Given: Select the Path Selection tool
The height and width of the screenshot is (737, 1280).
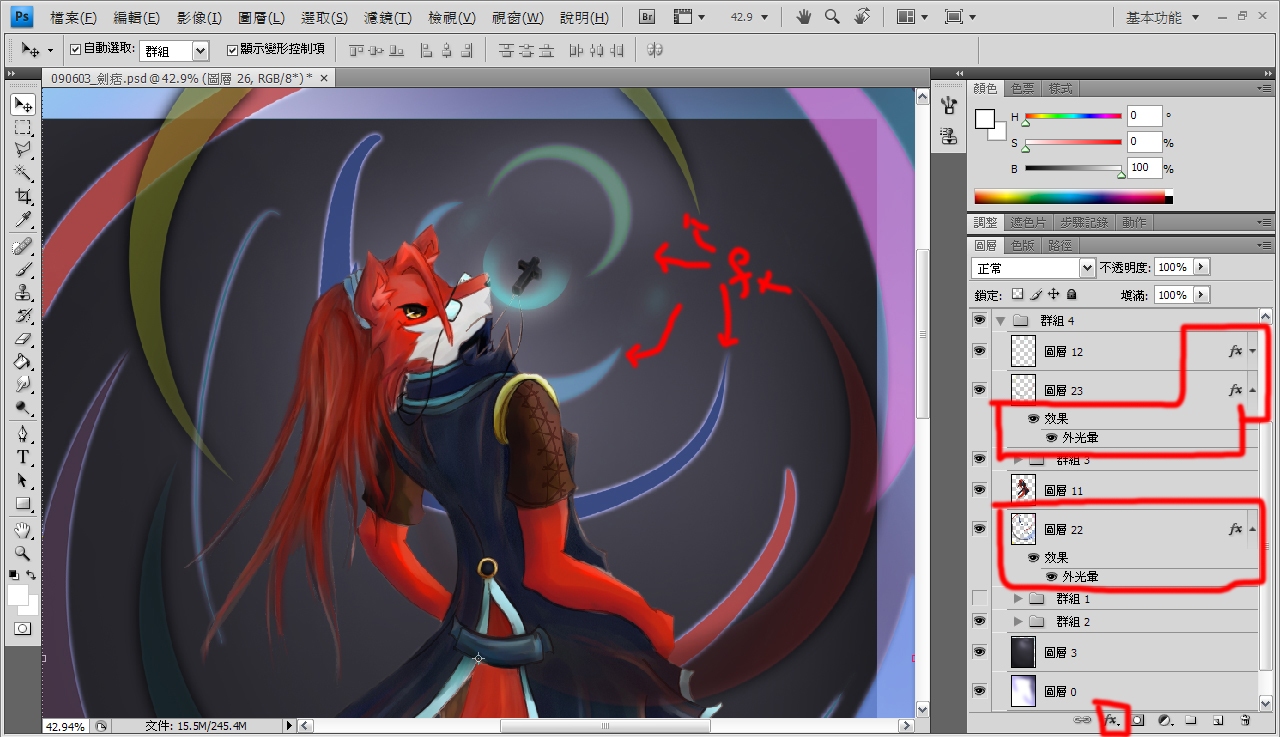Looking at the screenshot, I should coord(23,480).
